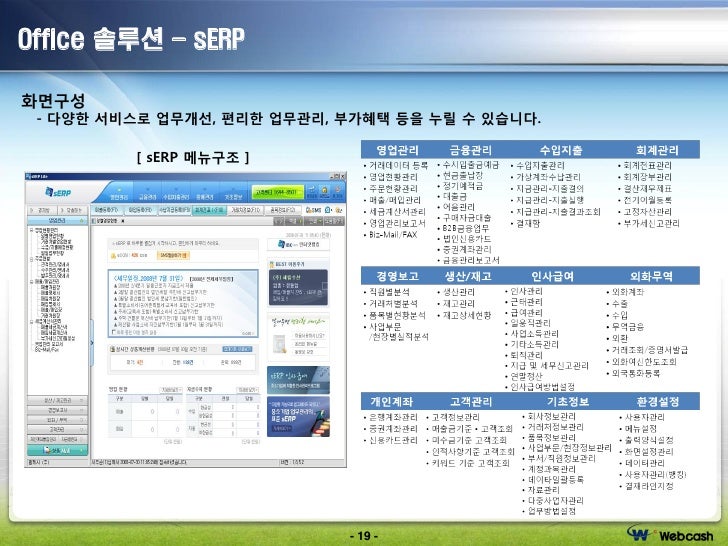Click the 회계관리 menu header on slide
728x546 pixels.
pos(657,150)
